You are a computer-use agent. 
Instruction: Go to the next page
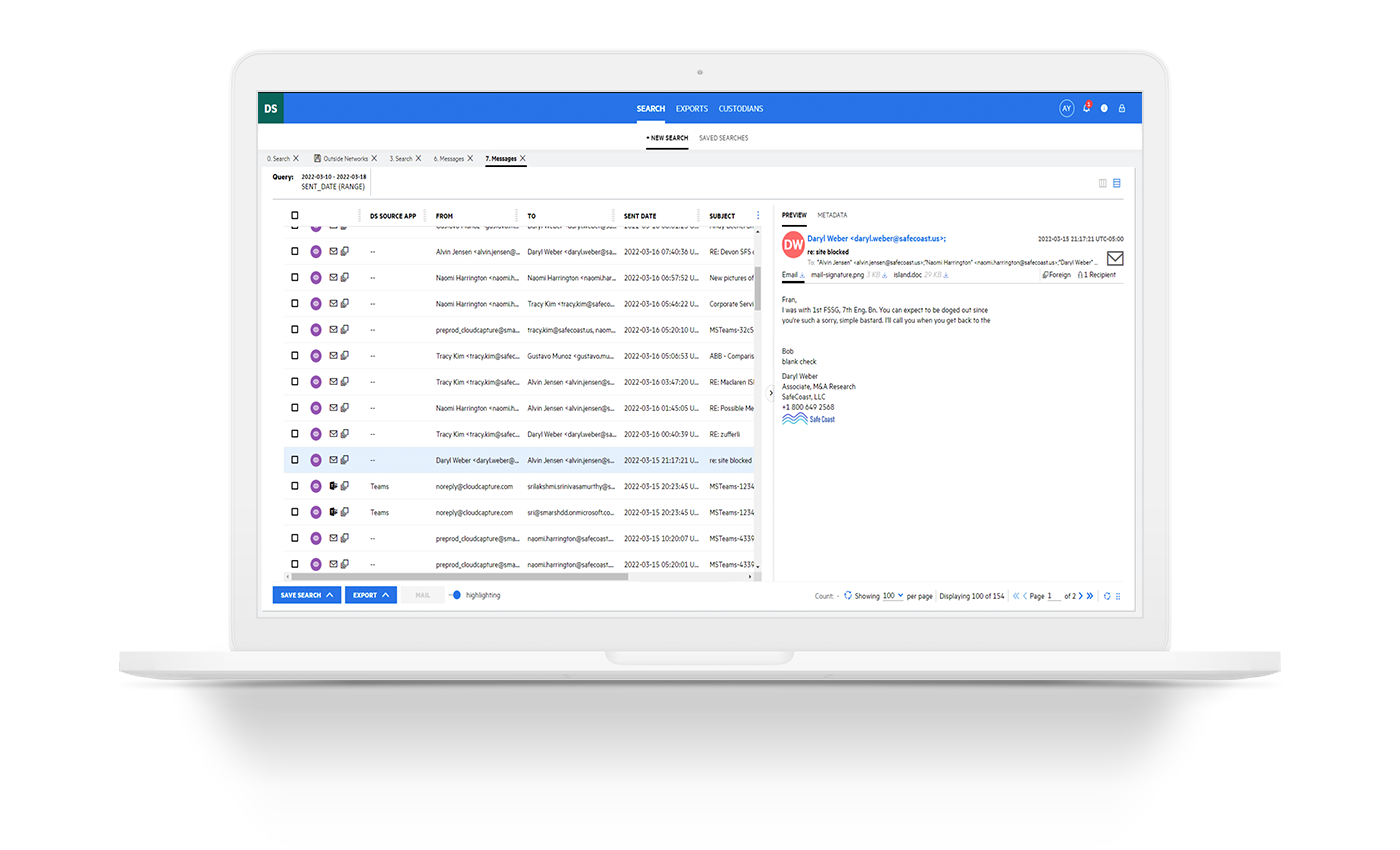pyautogui.click(x=1080, y=595)
